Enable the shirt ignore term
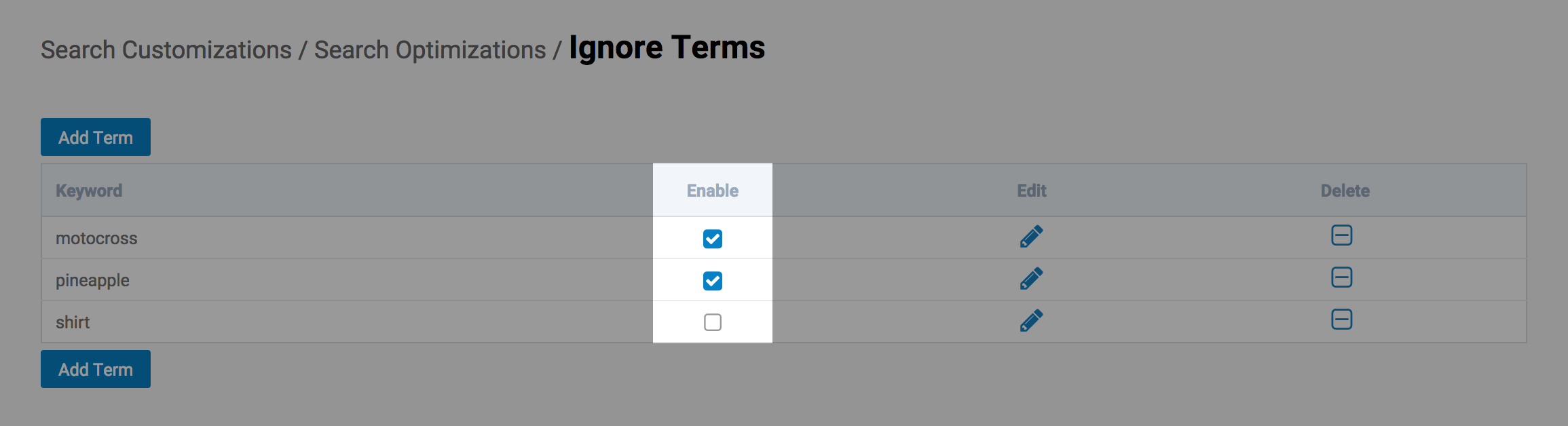The image size is (1568, 426). (x=713, y=322)
